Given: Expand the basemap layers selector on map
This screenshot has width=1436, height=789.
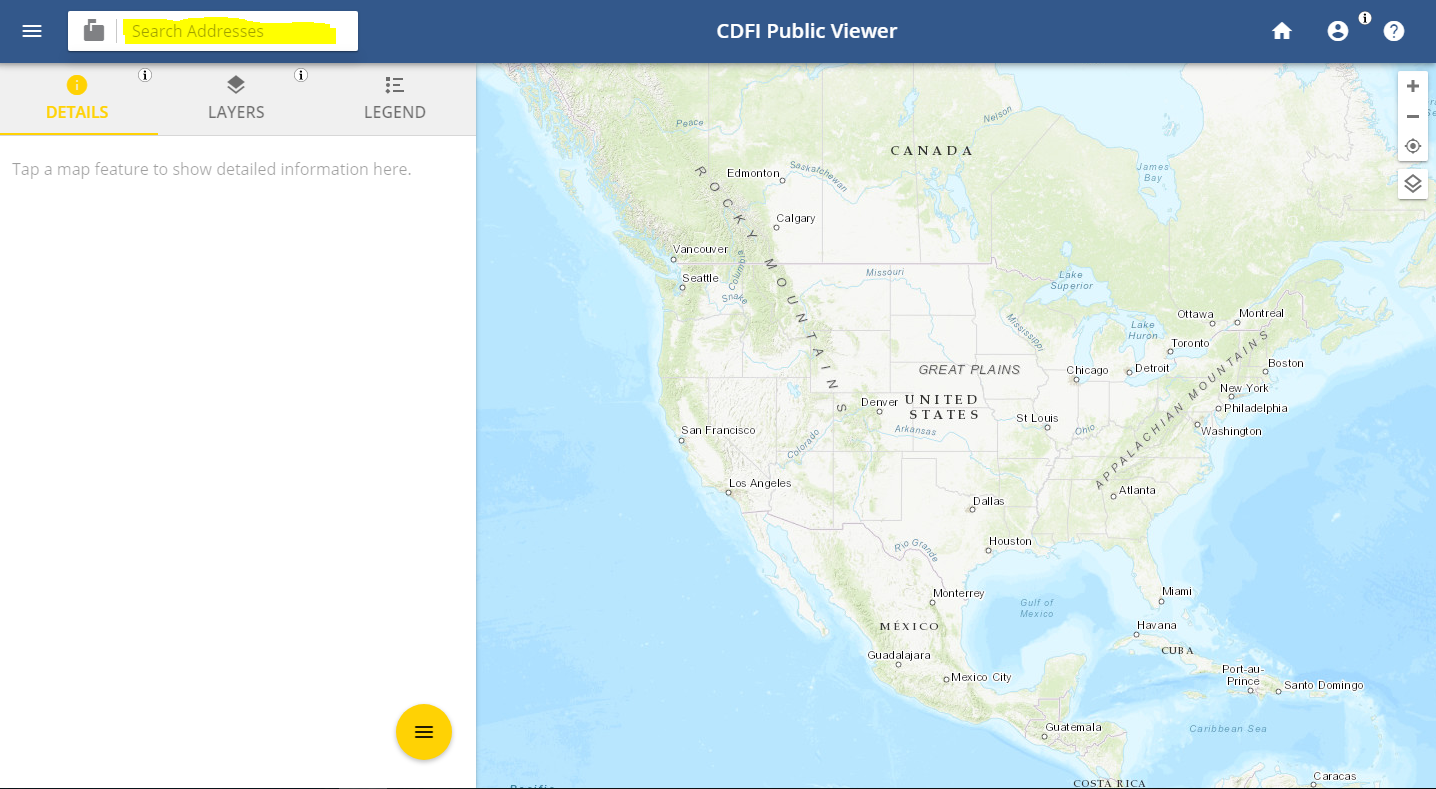Looking at the screenshot, I should tap(1413, 184).
